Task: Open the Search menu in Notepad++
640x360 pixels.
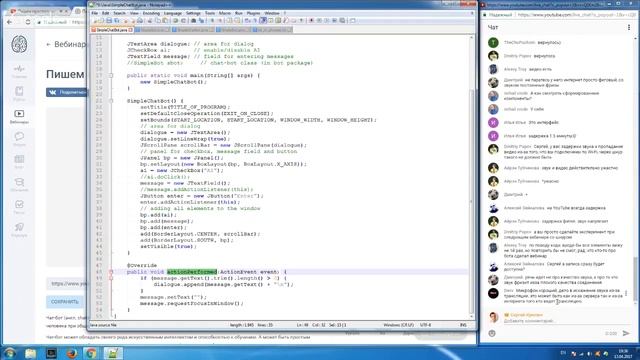Action: pos(119,13)
